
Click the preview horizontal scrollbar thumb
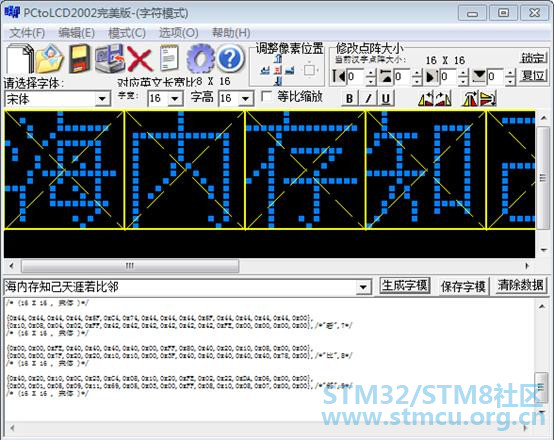click(x=130, y=266)
